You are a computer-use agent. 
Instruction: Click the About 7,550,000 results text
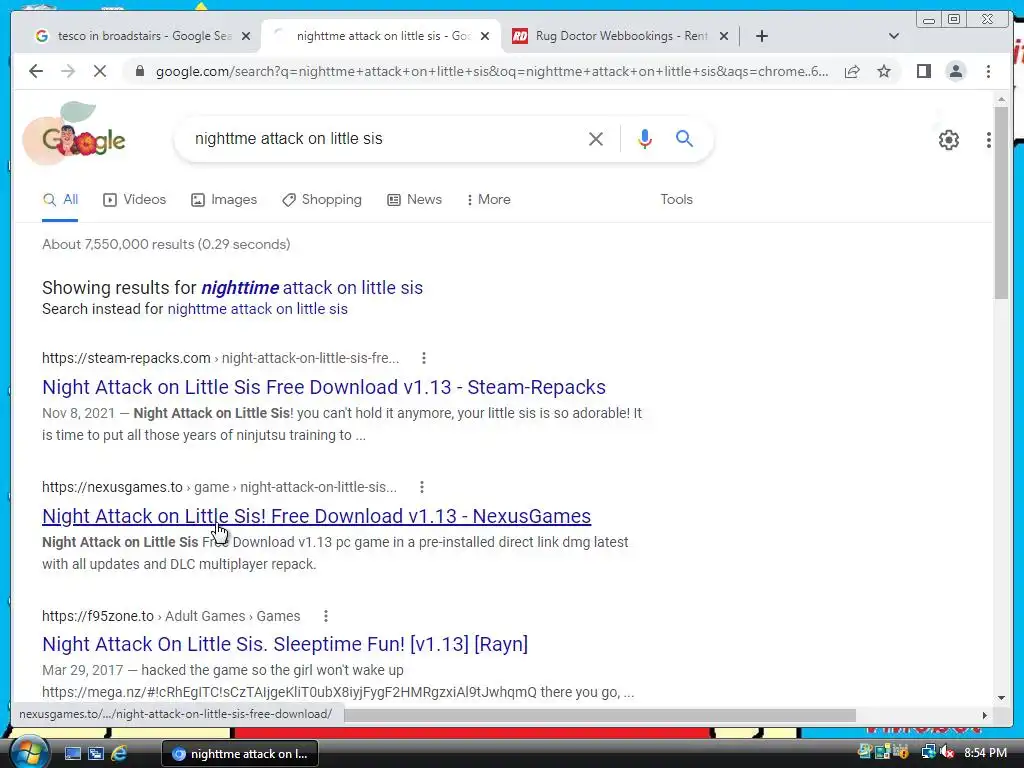coord(166,244)
